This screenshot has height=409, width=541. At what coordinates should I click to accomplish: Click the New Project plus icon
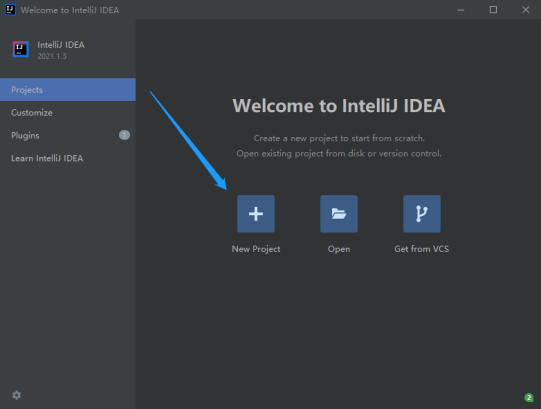[x=256, y=214]
